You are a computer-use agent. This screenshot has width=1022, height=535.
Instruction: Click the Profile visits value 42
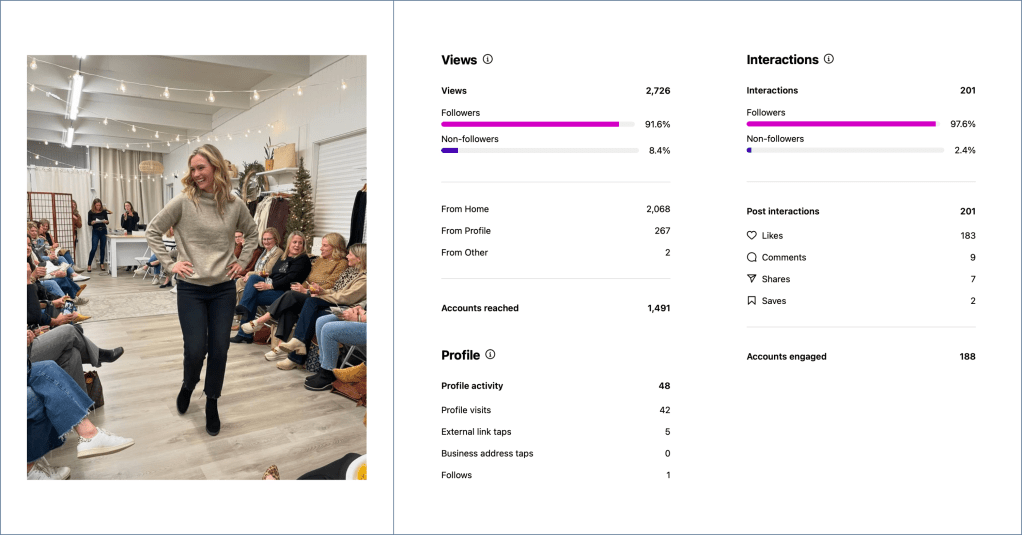point(665,410)
